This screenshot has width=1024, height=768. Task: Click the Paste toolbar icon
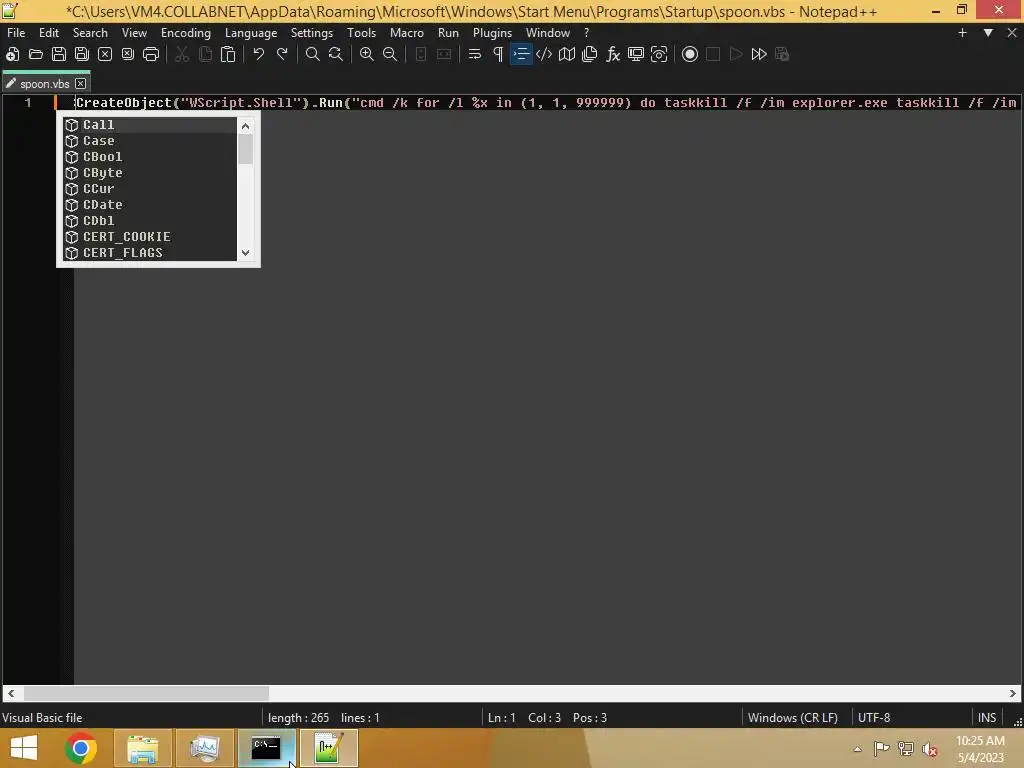(x=228, y=54)
